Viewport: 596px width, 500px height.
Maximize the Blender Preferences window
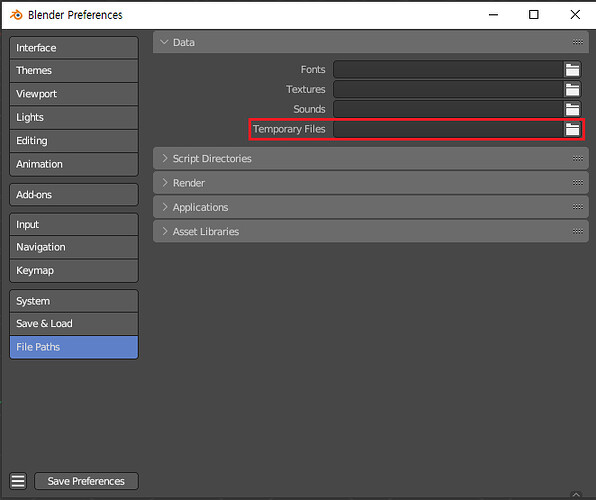(534, 15)
